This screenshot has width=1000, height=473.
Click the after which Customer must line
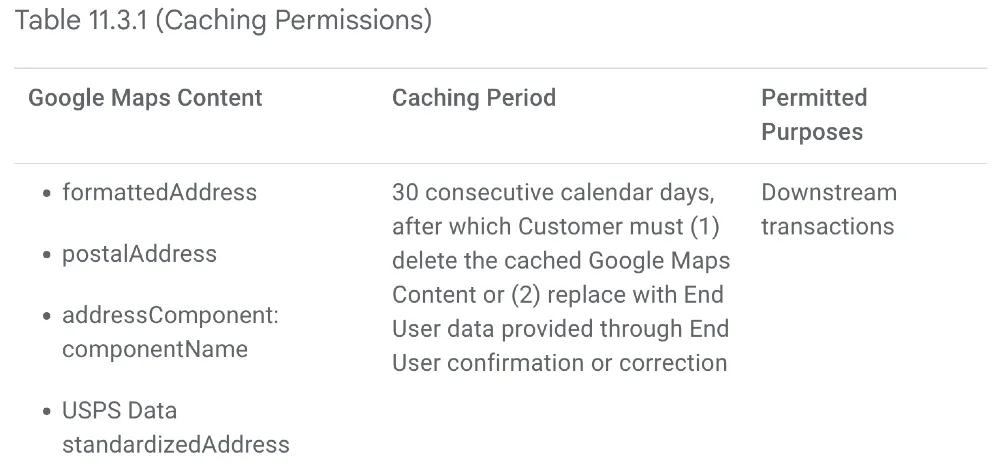point(555,226)
